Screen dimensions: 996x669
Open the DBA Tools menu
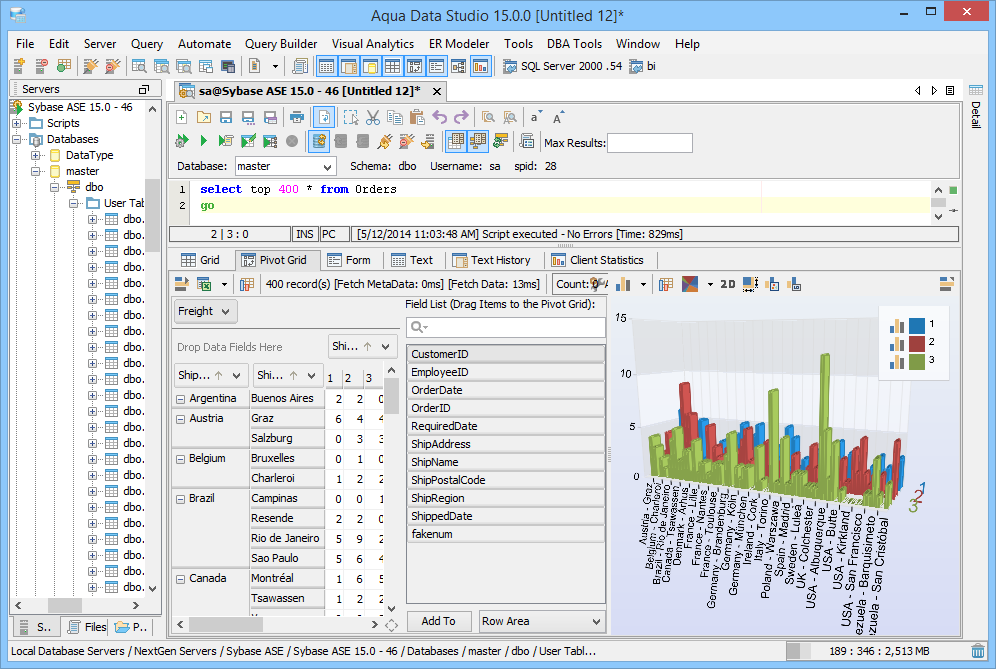click(x=574, y=44)
